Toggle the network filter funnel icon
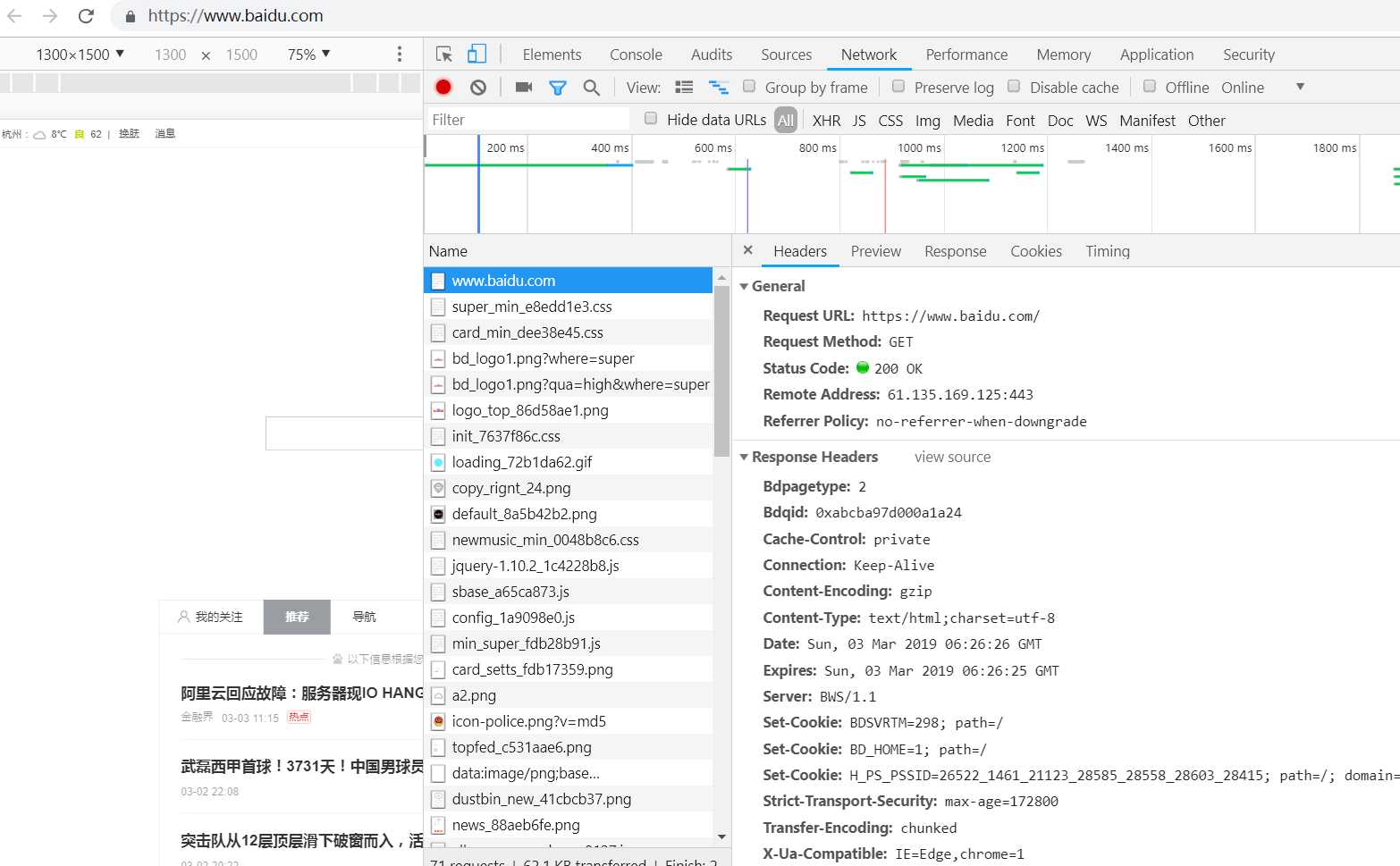The image size is (1400, 866). 558,88
